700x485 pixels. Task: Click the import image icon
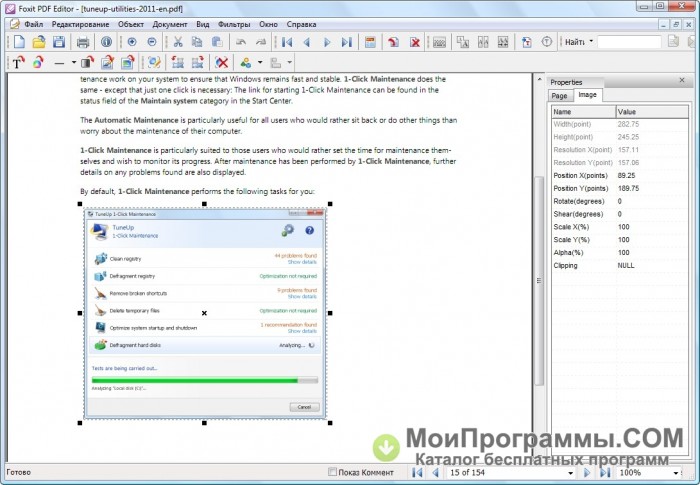[x=128, y=63]
